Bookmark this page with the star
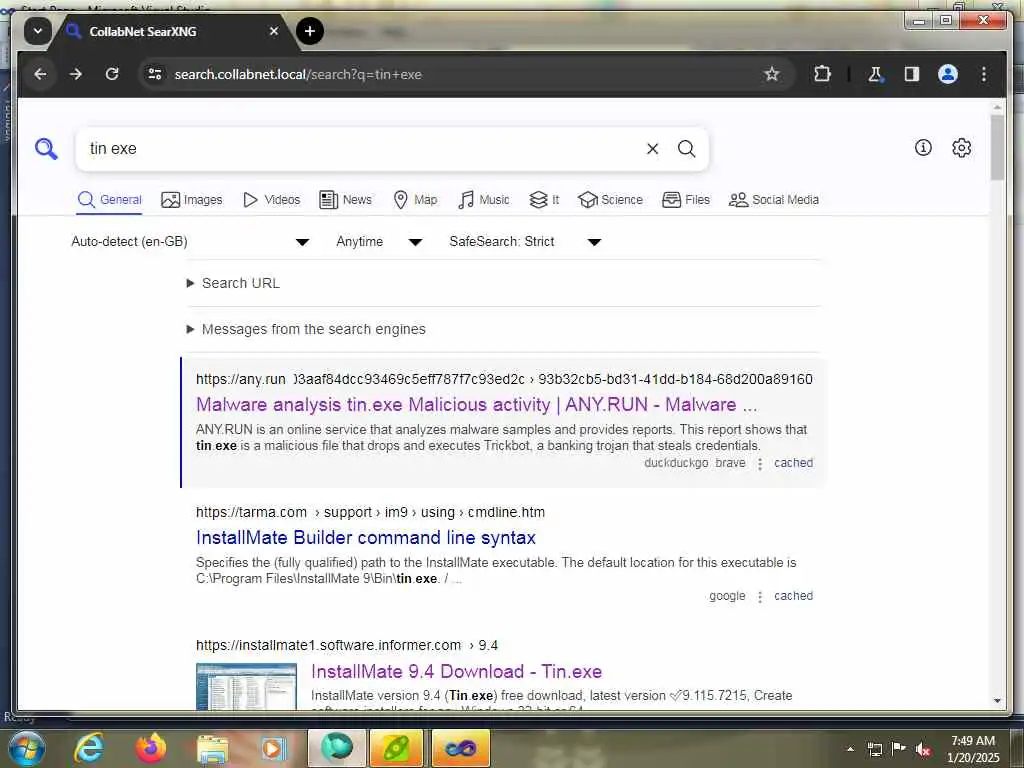The image size is (1024, 768). tap(772, 74)
